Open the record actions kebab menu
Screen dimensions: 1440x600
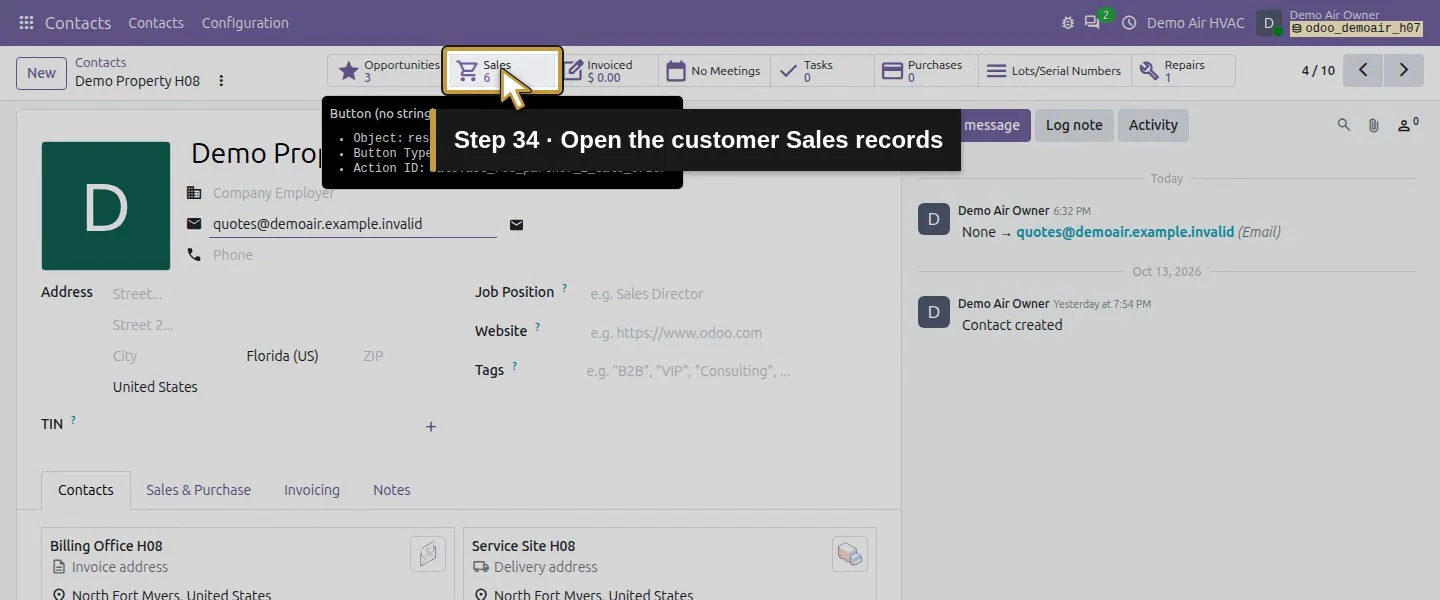click(x=221, y=81)
